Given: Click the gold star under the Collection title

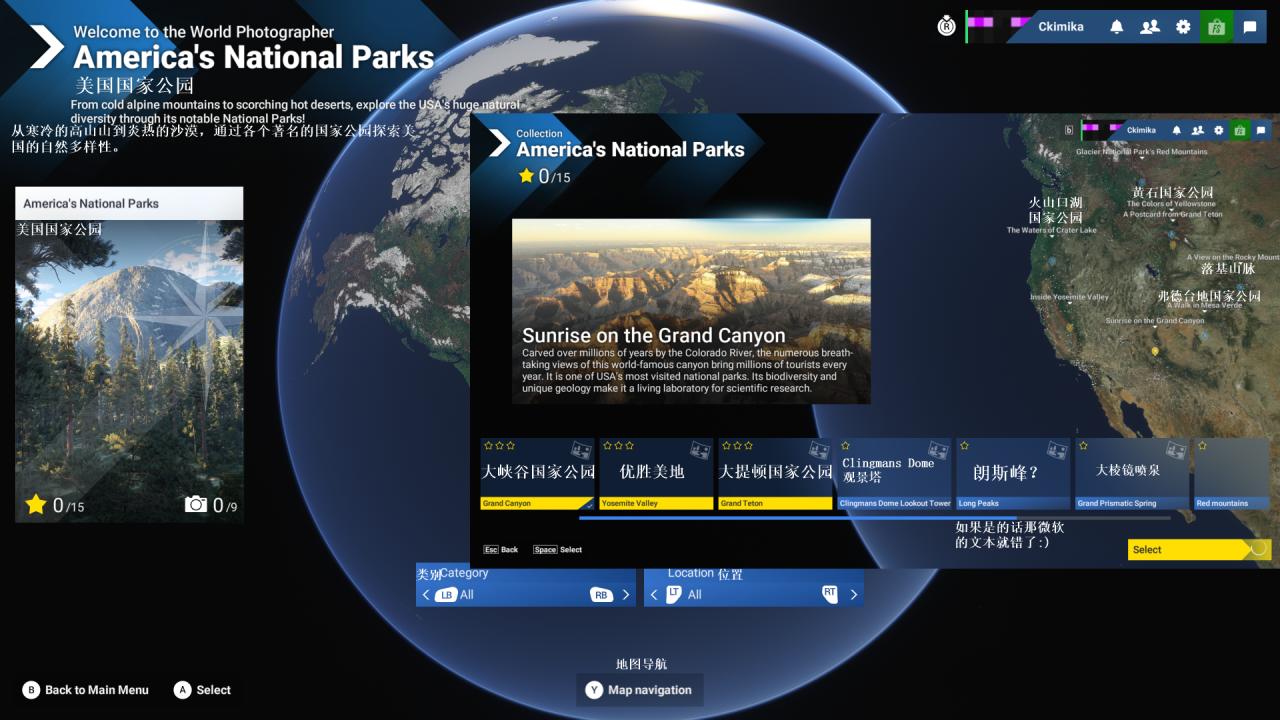Looking at the screenshot, I should point(527,176).
